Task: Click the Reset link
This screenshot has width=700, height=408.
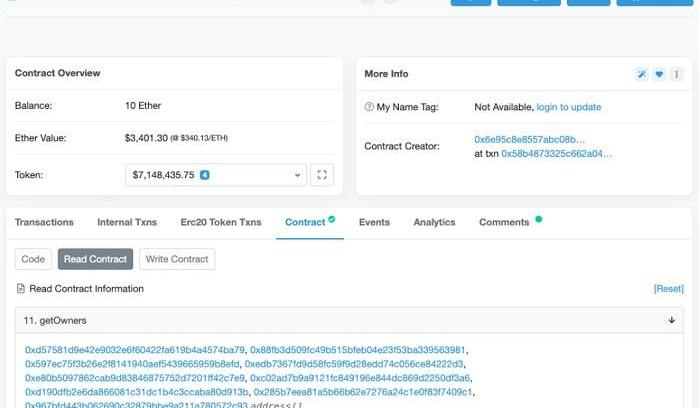Action: (x=668, y=289)
